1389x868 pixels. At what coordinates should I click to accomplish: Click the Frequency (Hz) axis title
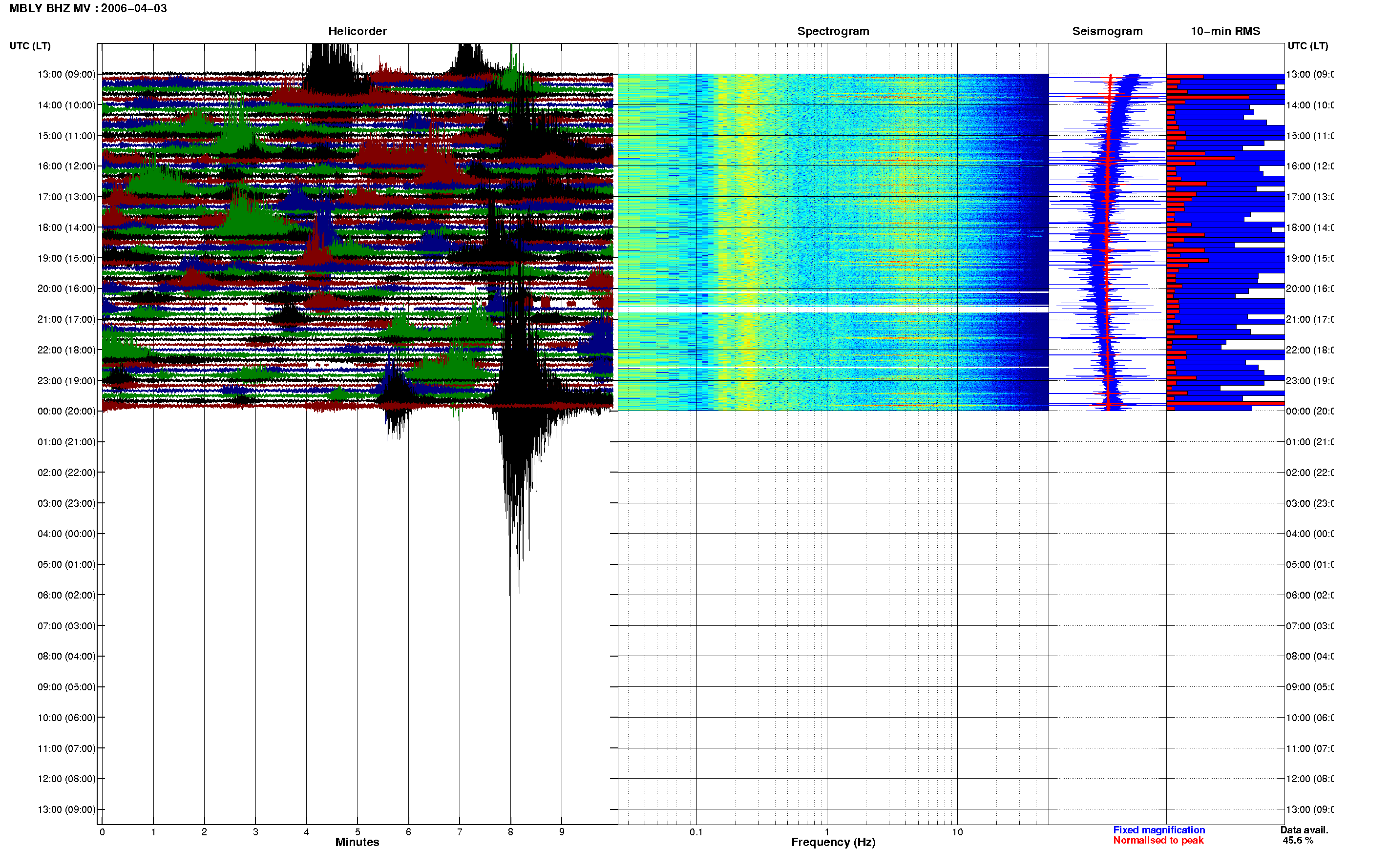coord(833,842)
